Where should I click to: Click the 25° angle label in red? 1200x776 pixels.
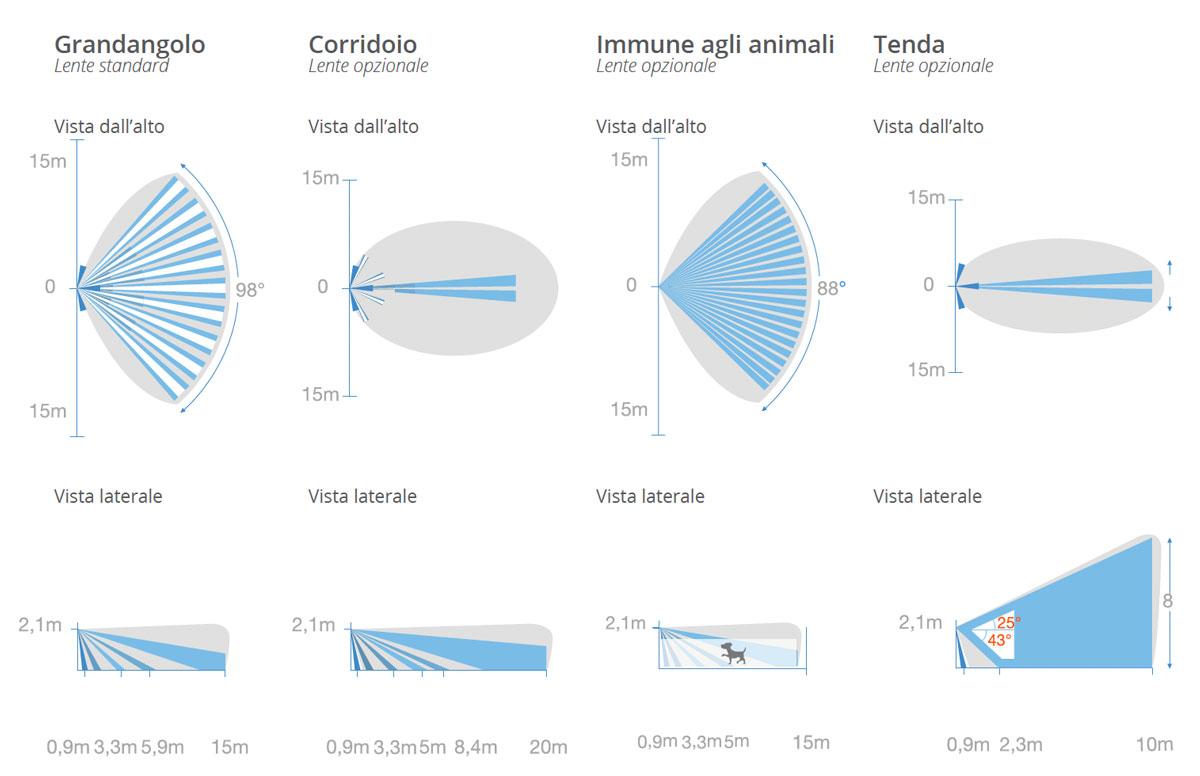pyautogui.click(x=1008, y=623)
